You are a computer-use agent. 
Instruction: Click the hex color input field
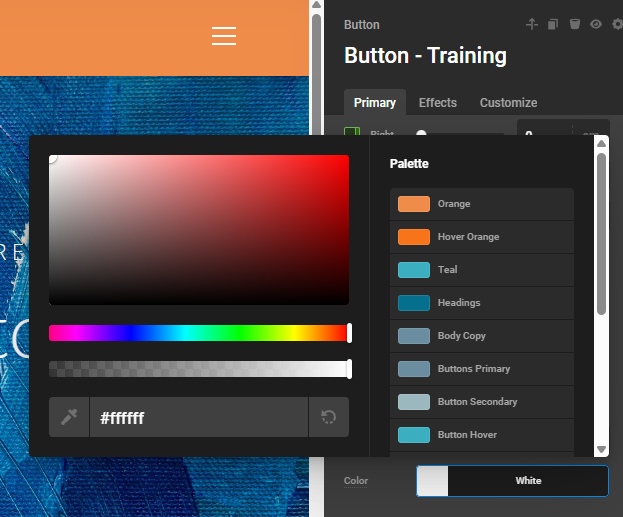click(198, 417)
